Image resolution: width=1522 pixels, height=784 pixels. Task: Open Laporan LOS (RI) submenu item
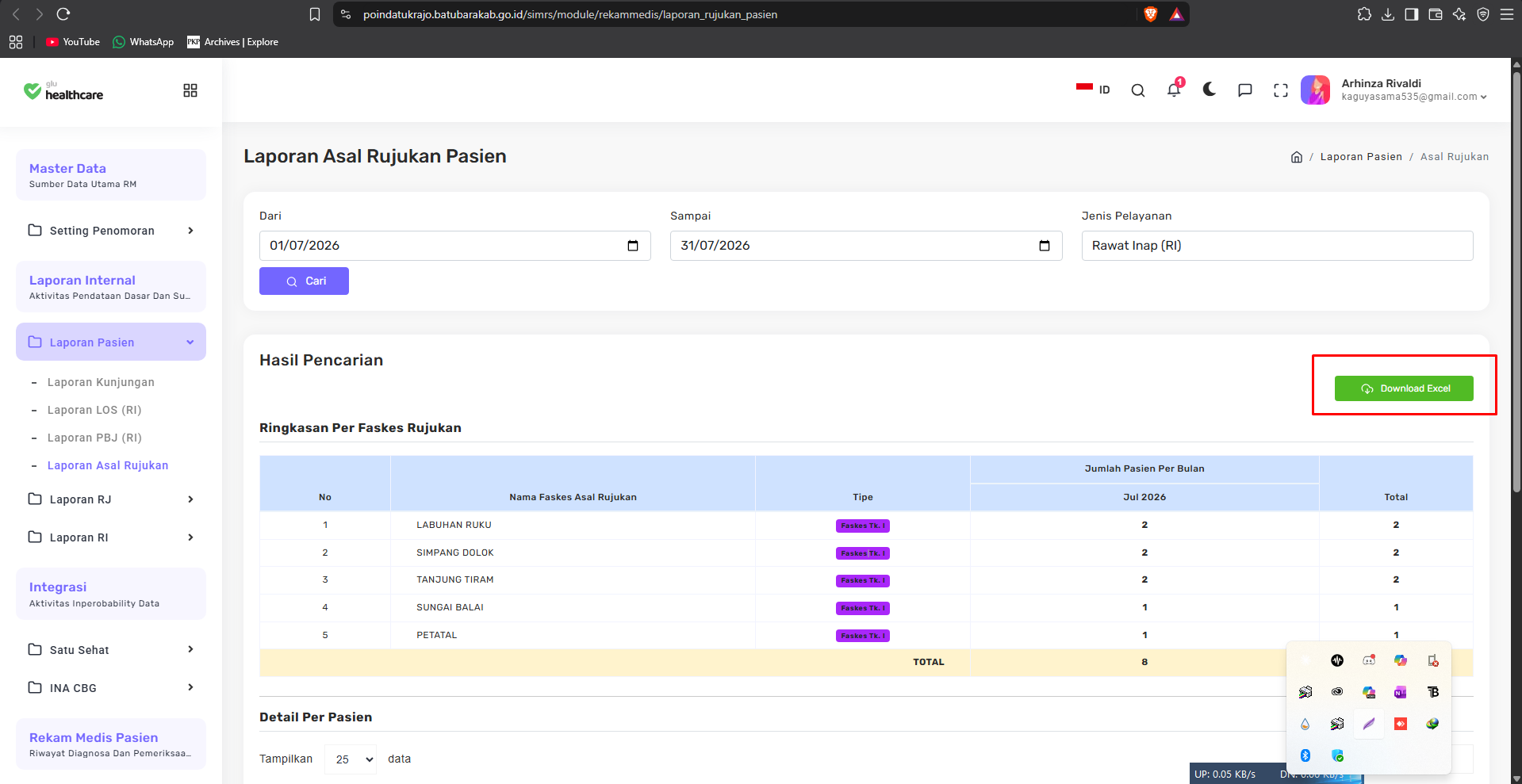click(94, 410)
